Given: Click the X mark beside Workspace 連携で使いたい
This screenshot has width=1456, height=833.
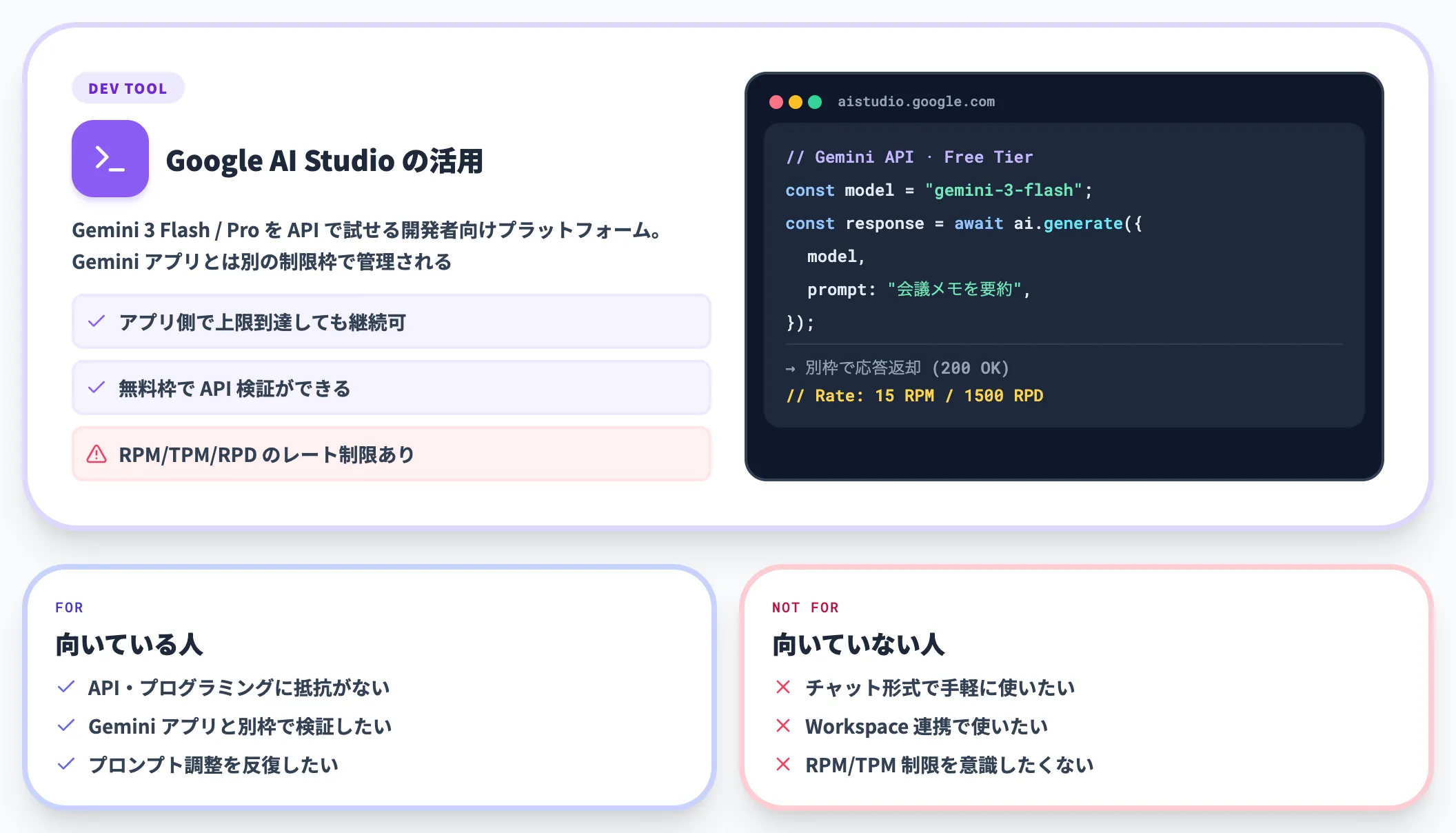Looking at the screenshot, I should pyautogui.click(x=783, y=725).
